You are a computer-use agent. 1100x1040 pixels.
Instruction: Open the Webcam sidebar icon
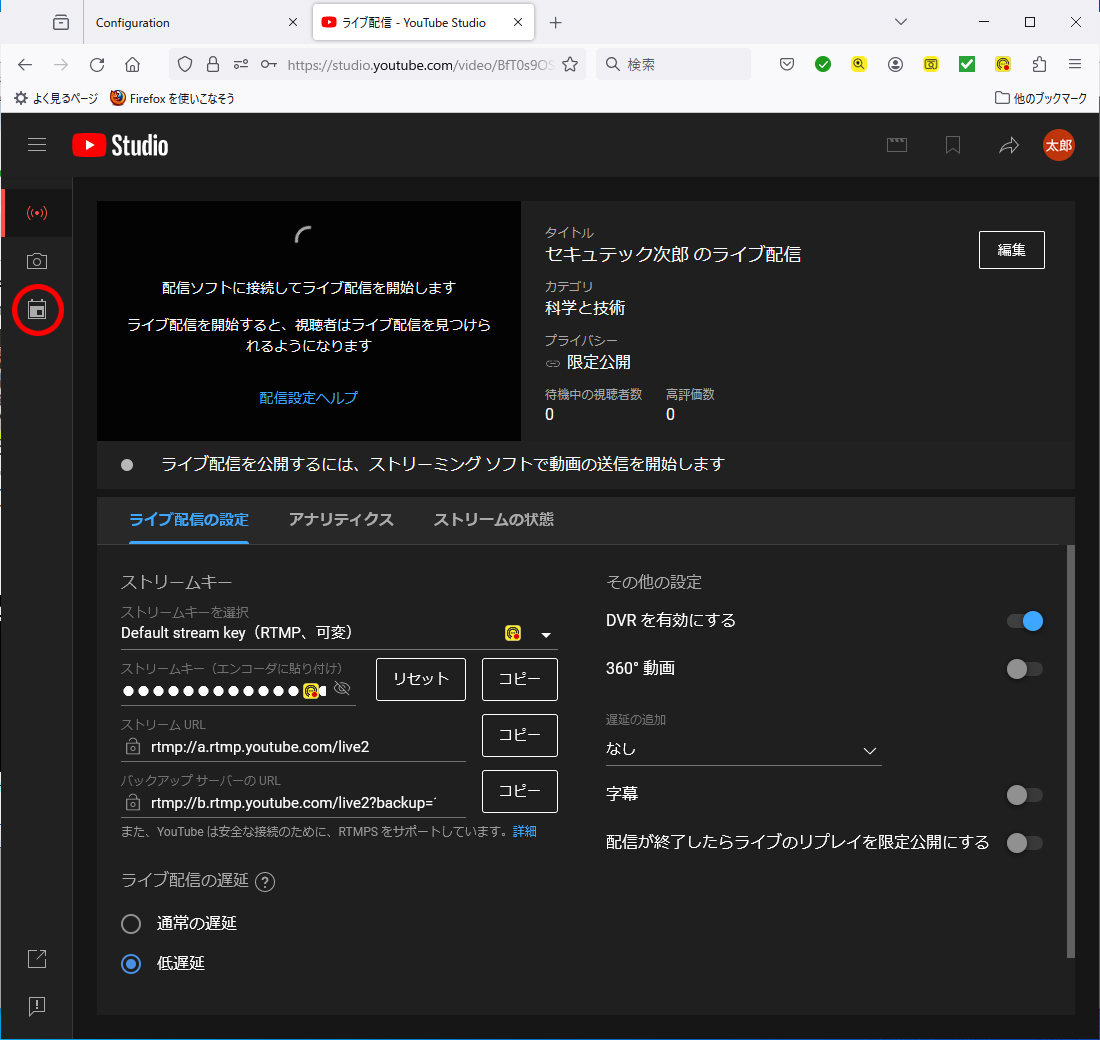click(x=36, y=261)
